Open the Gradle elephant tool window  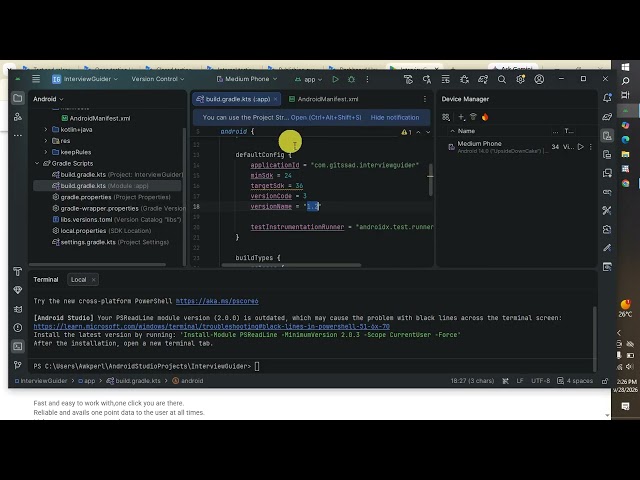tap(607, 117)
